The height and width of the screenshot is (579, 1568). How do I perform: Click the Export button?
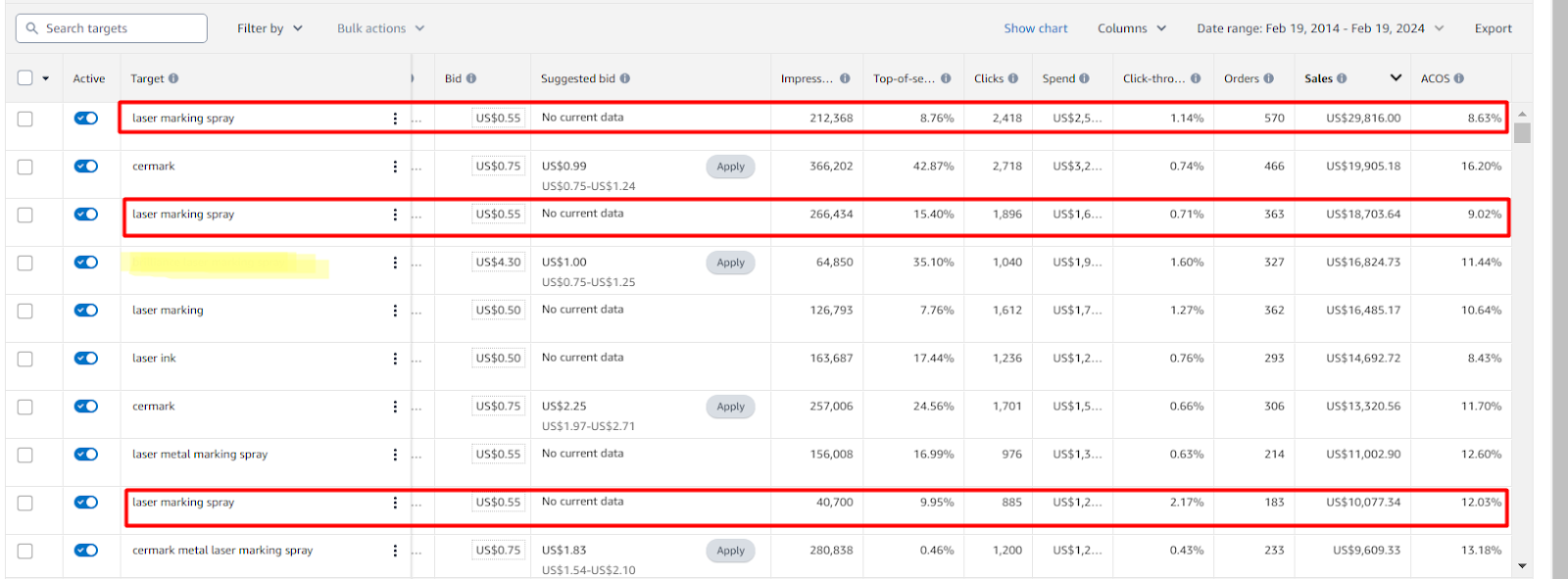(x=1493, y=28)
